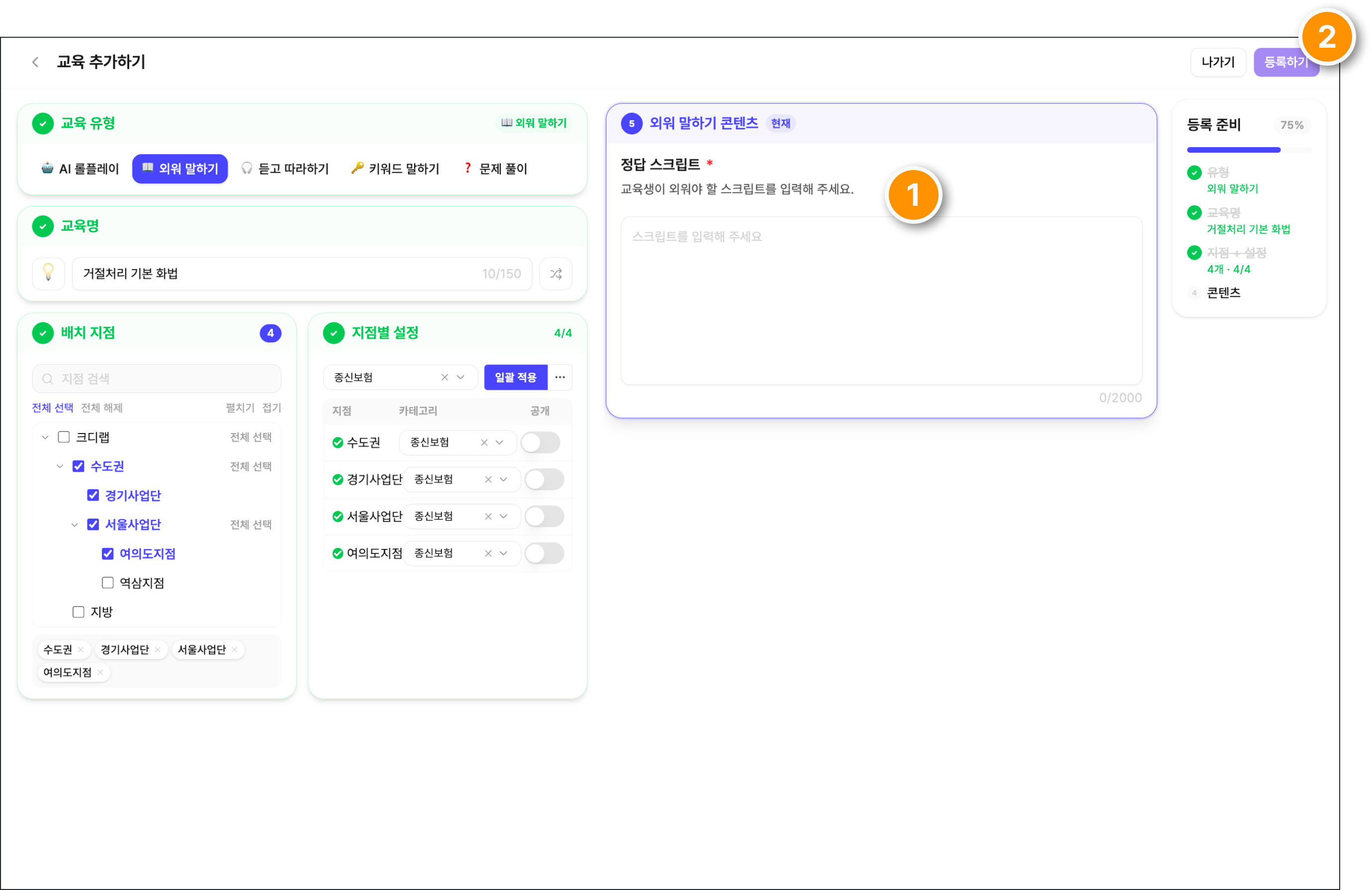
Task: Select the 듣고 따라하기 type tab
Action: [285, 169]
